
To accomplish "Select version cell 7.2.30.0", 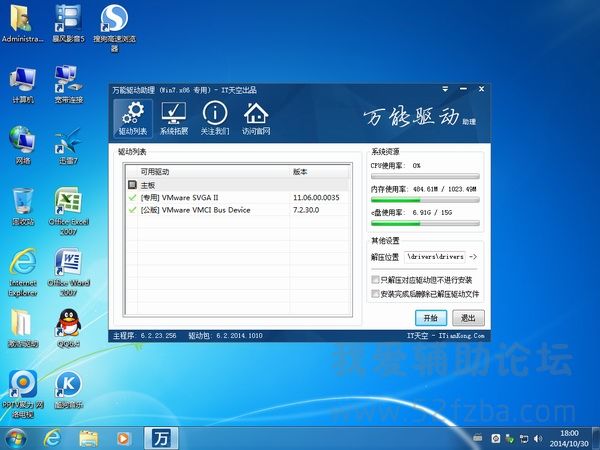I will [306, 210].
